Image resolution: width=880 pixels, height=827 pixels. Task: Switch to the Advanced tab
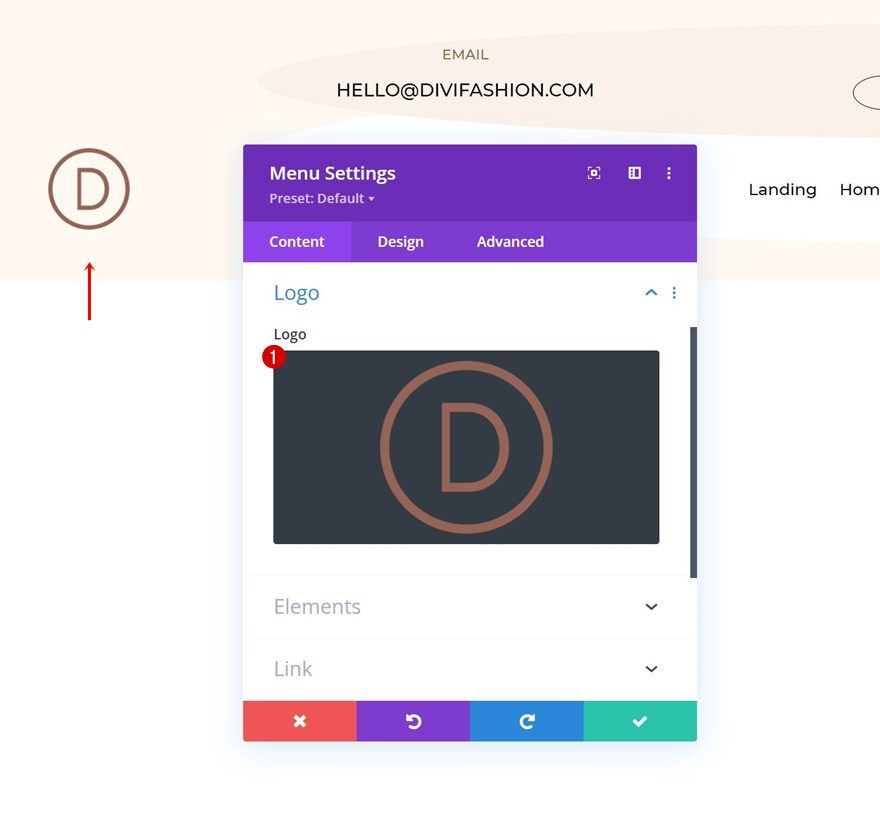tap(509, 241)
